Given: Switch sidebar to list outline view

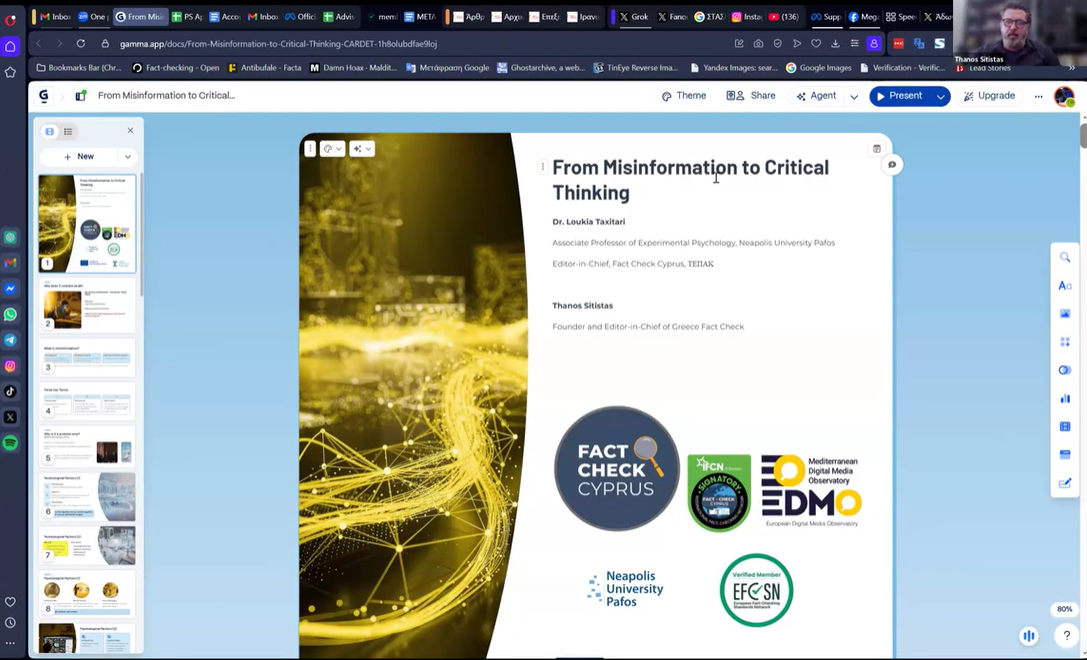Looking at the screenshot, I should (68, 131).
